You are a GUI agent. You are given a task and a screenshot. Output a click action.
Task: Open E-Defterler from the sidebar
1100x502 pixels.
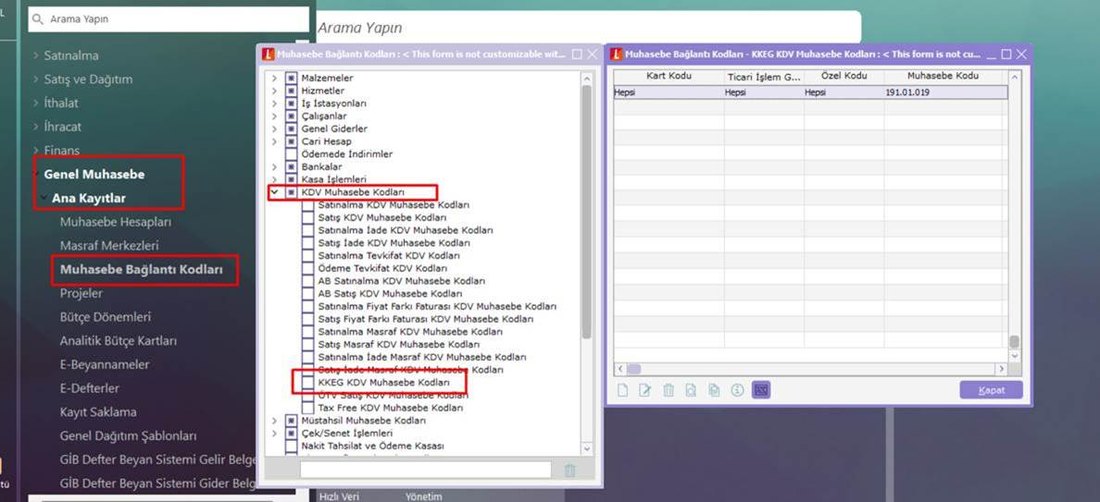(x=90, y=388)
